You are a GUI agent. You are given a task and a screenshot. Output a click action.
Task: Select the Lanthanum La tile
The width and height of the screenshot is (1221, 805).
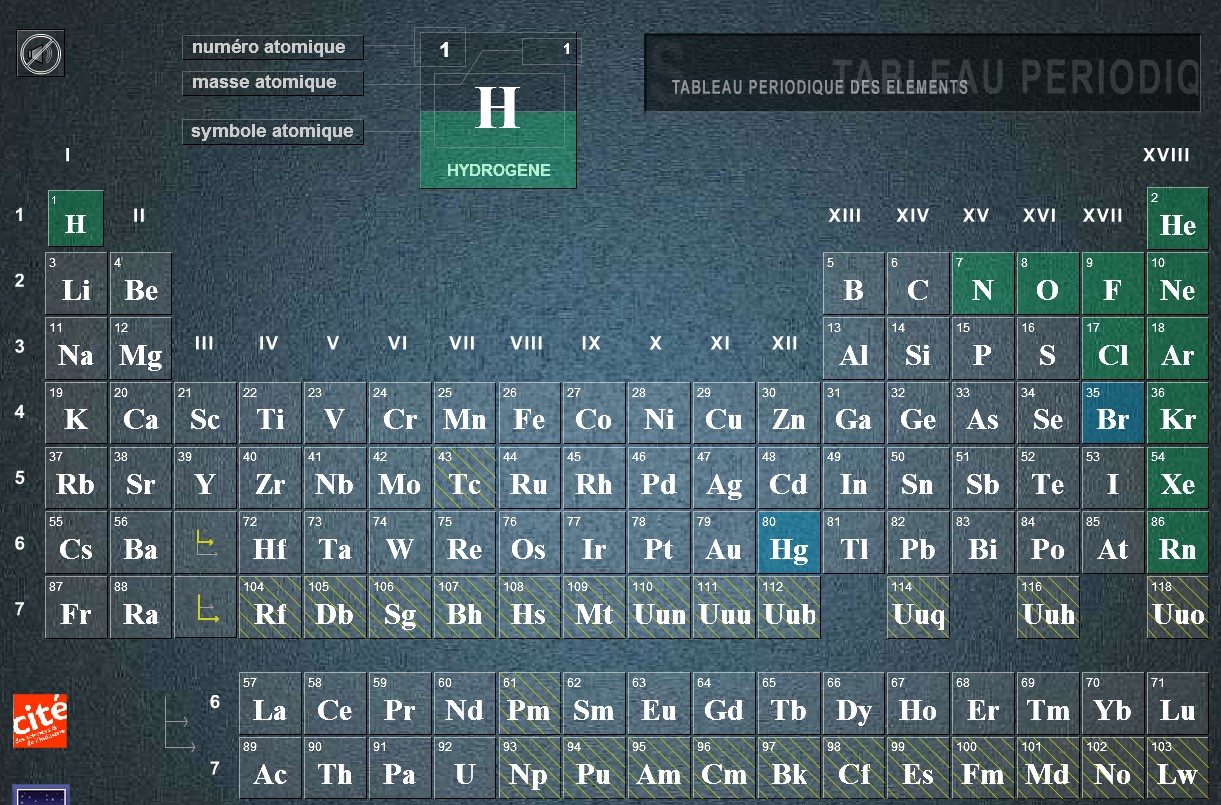270,703
